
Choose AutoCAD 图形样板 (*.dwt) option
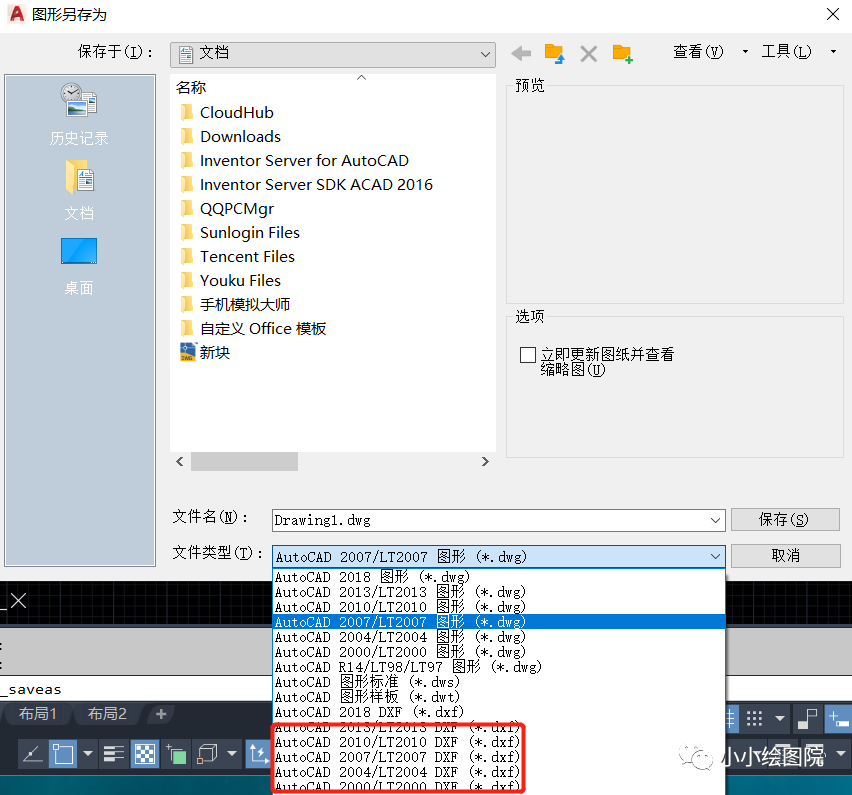pos(498,697)
